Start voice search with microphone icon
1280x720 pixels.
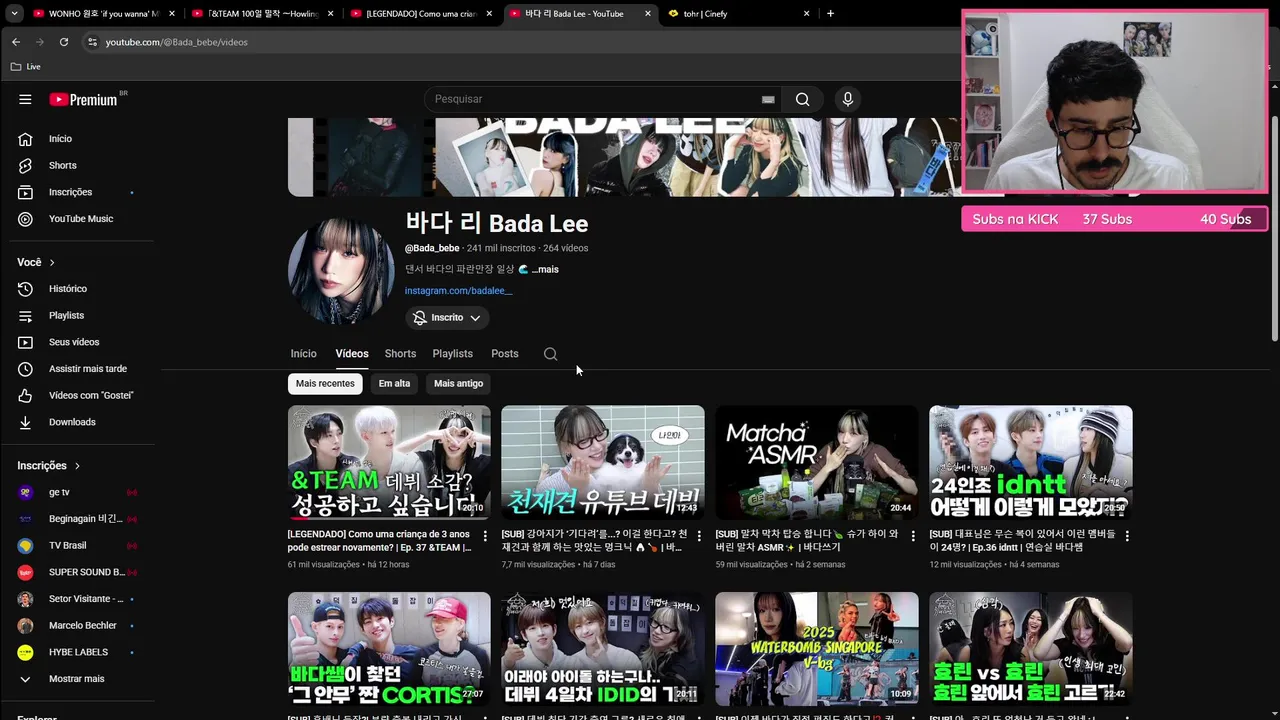pos(847,99)
